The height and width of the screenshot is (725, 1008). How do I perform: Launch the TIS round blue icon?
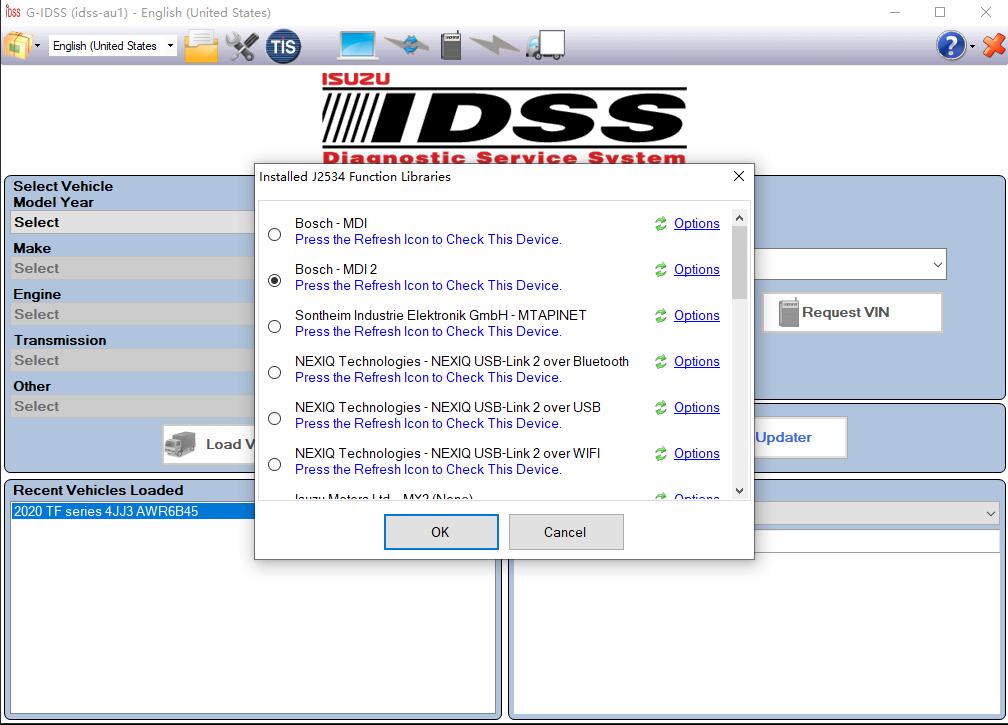pyautogui.click(x=284, y=46)
